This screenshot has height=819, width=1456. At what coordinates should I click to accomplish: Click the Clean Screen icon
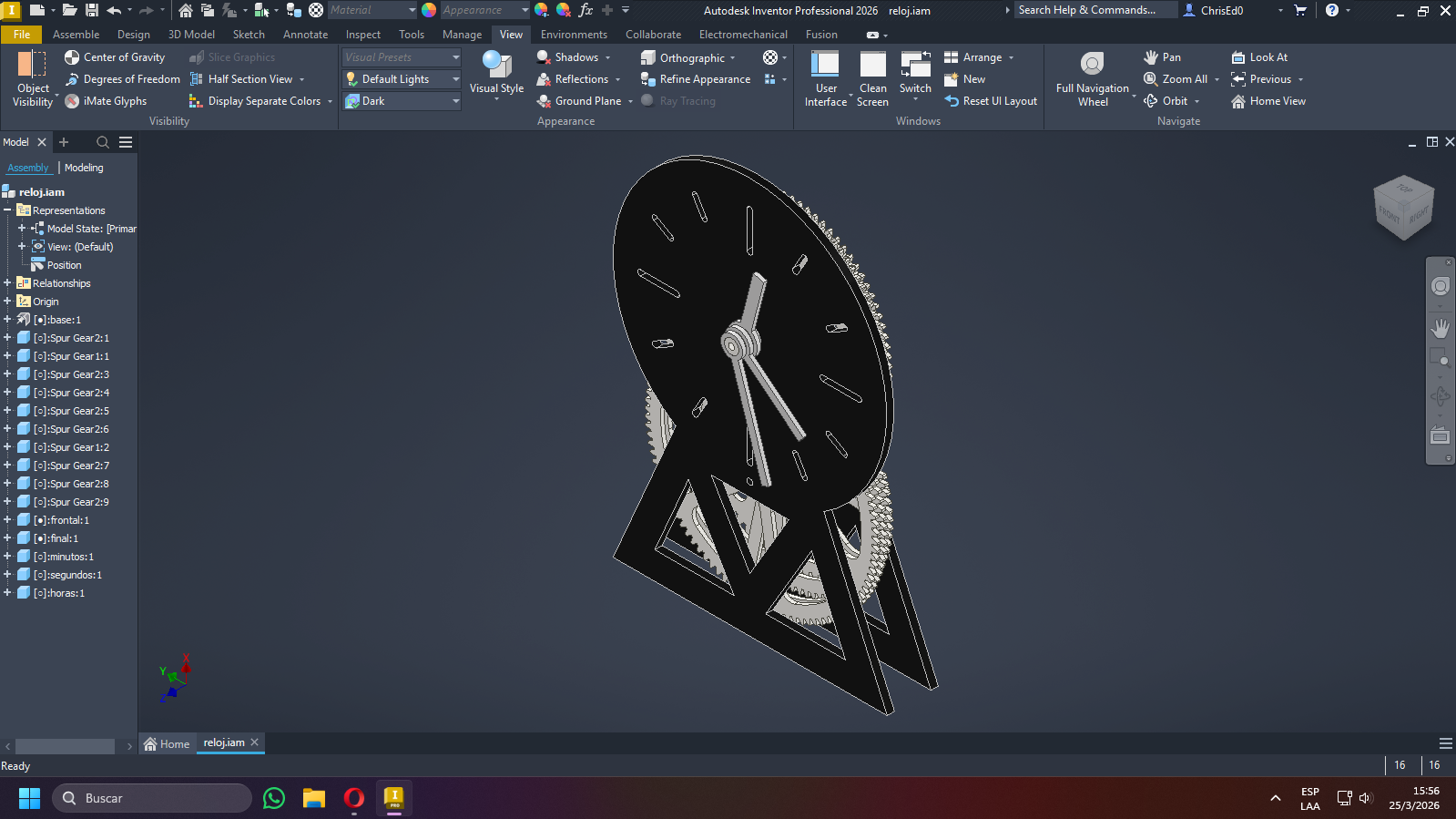click(872, 66)
